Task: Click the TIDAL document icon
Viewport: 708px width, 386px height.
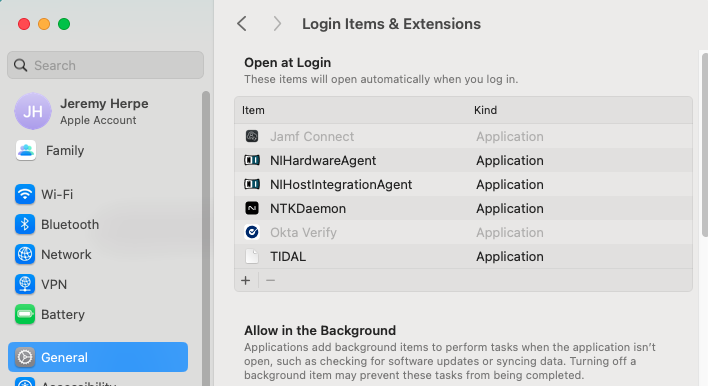Action: (252, 256)
